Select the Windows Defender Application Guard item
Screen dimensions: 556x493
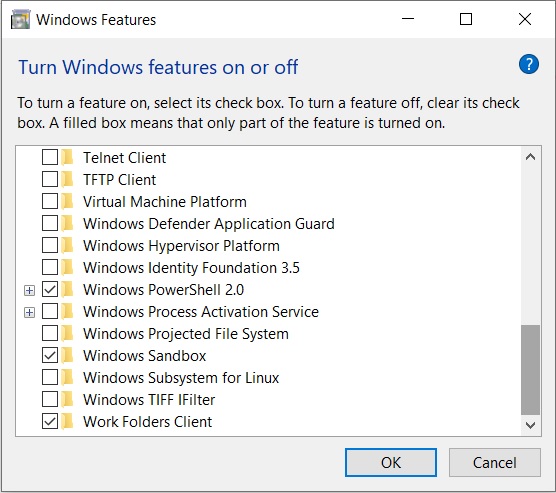tap(208, 224)
